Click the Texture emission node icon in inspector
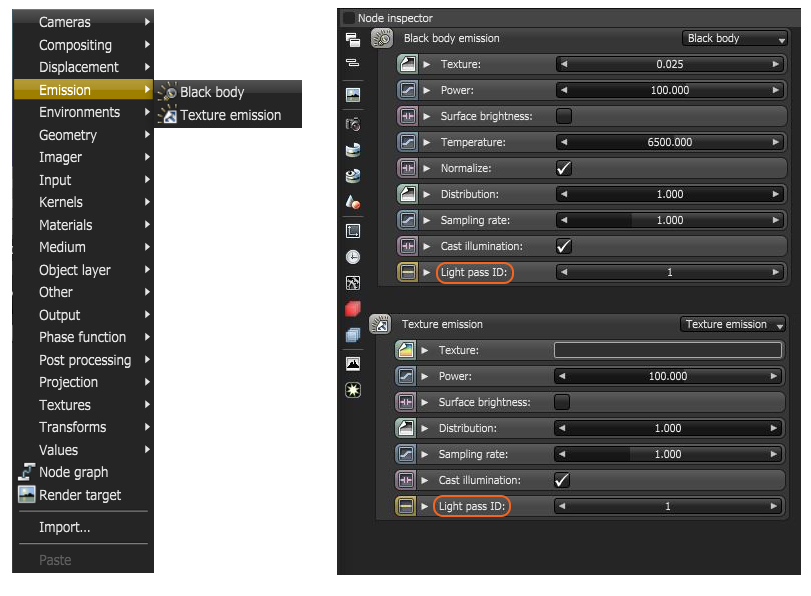Image resolution: width=811 pixels, height=596 pixels. [381, 324]
